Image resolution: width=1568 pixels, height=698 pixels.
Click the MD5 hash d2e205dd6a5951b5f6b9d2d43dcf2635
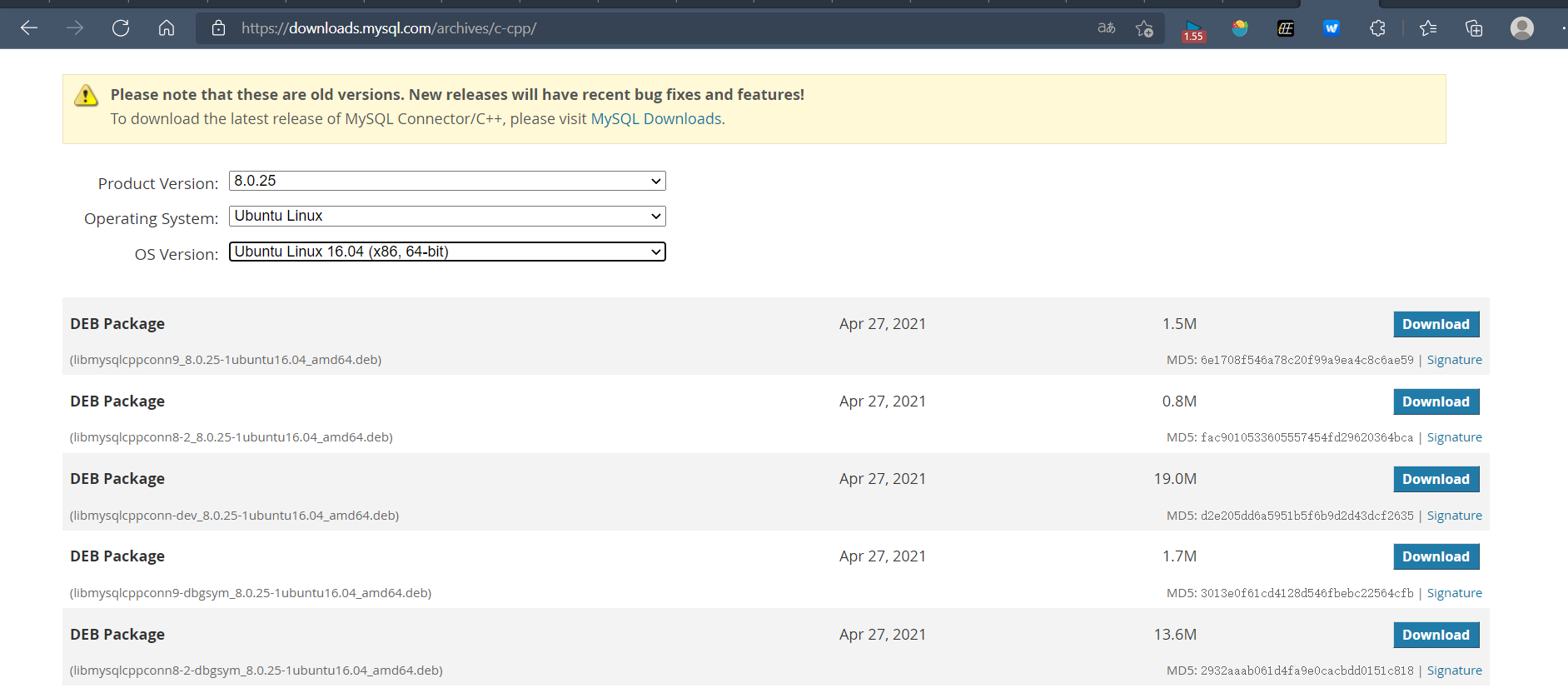[x=1307, y=516]
